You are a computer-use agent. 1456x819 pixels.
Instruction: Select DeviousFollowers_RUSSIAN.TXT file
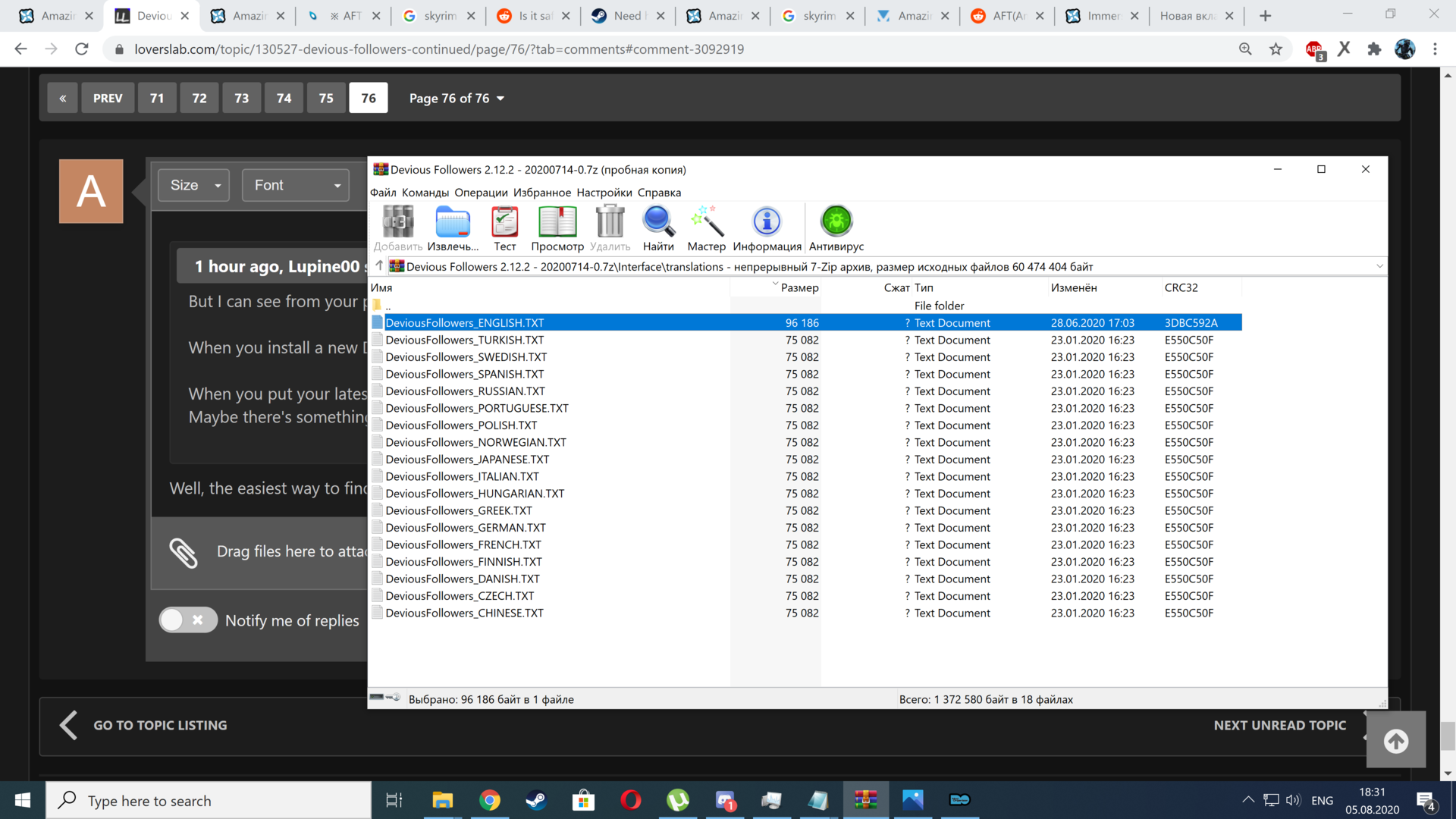click(465, 391)
